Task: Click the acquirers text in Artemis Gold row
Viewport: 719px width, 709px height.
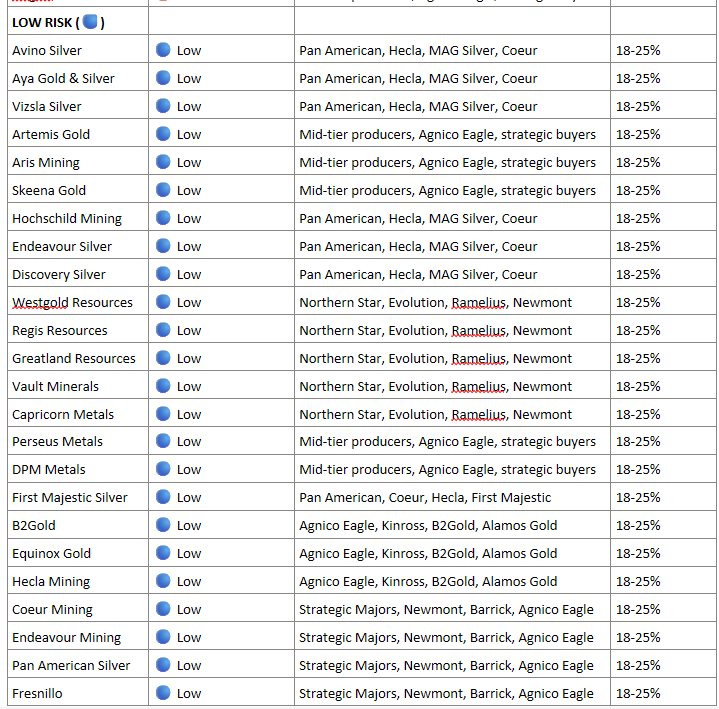Action: (x=448, y=134)
